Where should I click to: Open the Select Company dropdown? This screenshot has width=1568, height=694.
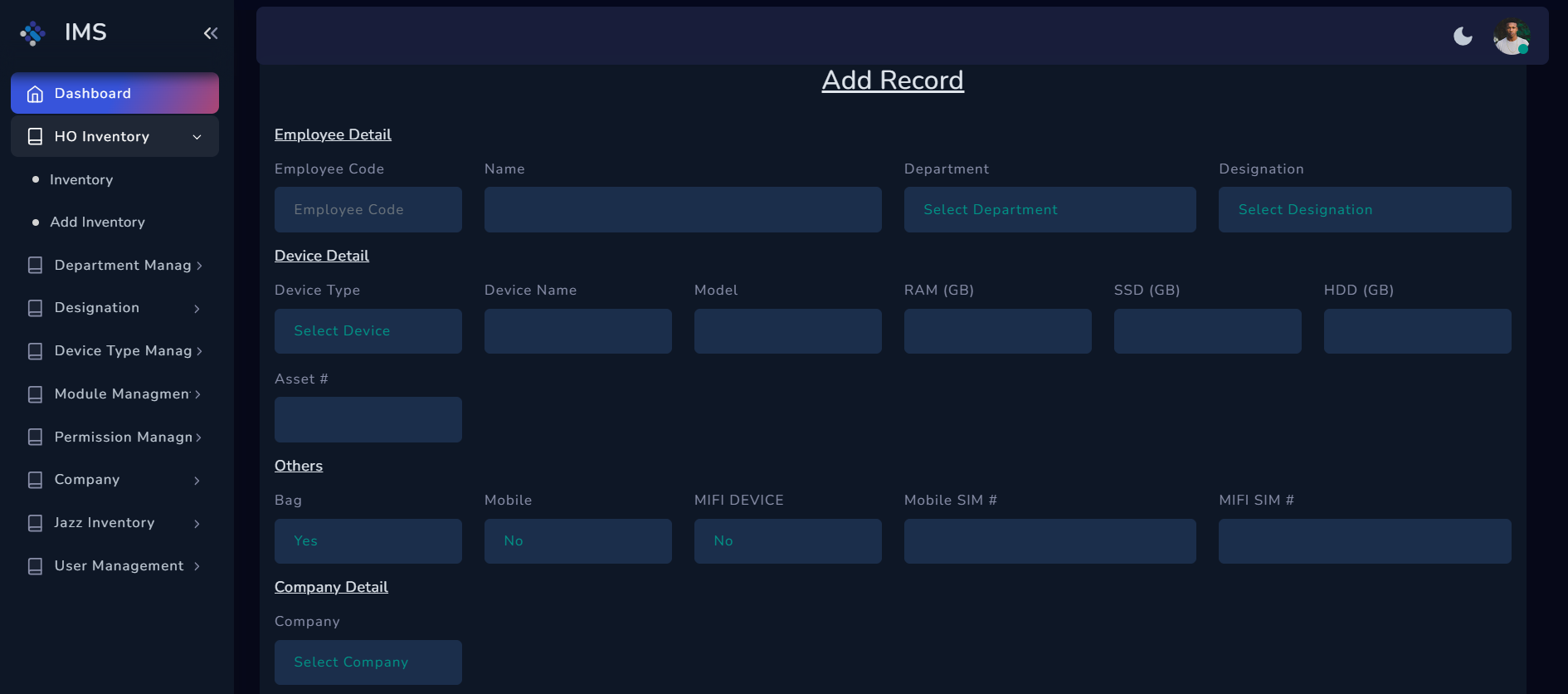[x=368, y=662]
